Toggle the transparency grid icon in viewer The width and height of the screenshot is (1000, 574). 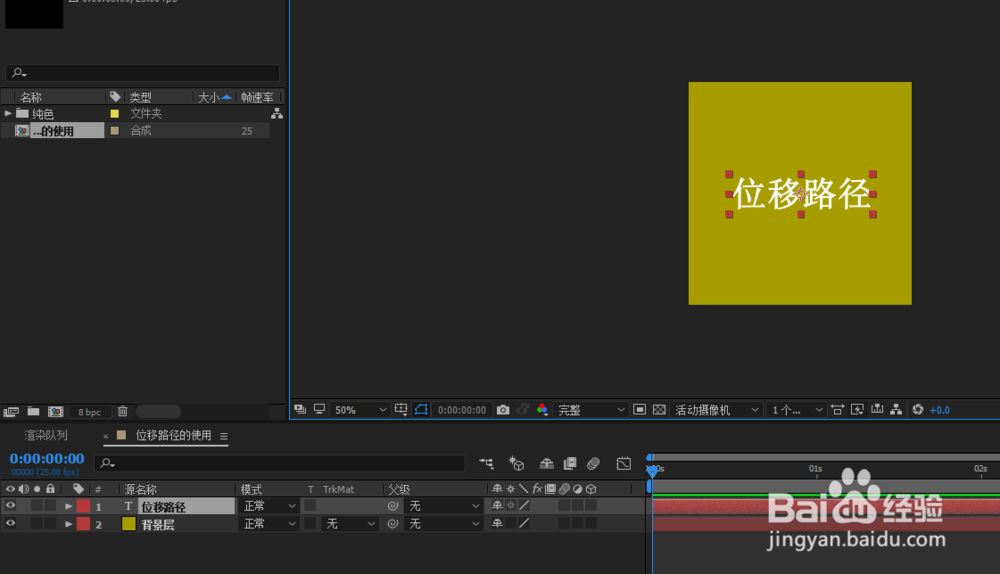(659, 409)
